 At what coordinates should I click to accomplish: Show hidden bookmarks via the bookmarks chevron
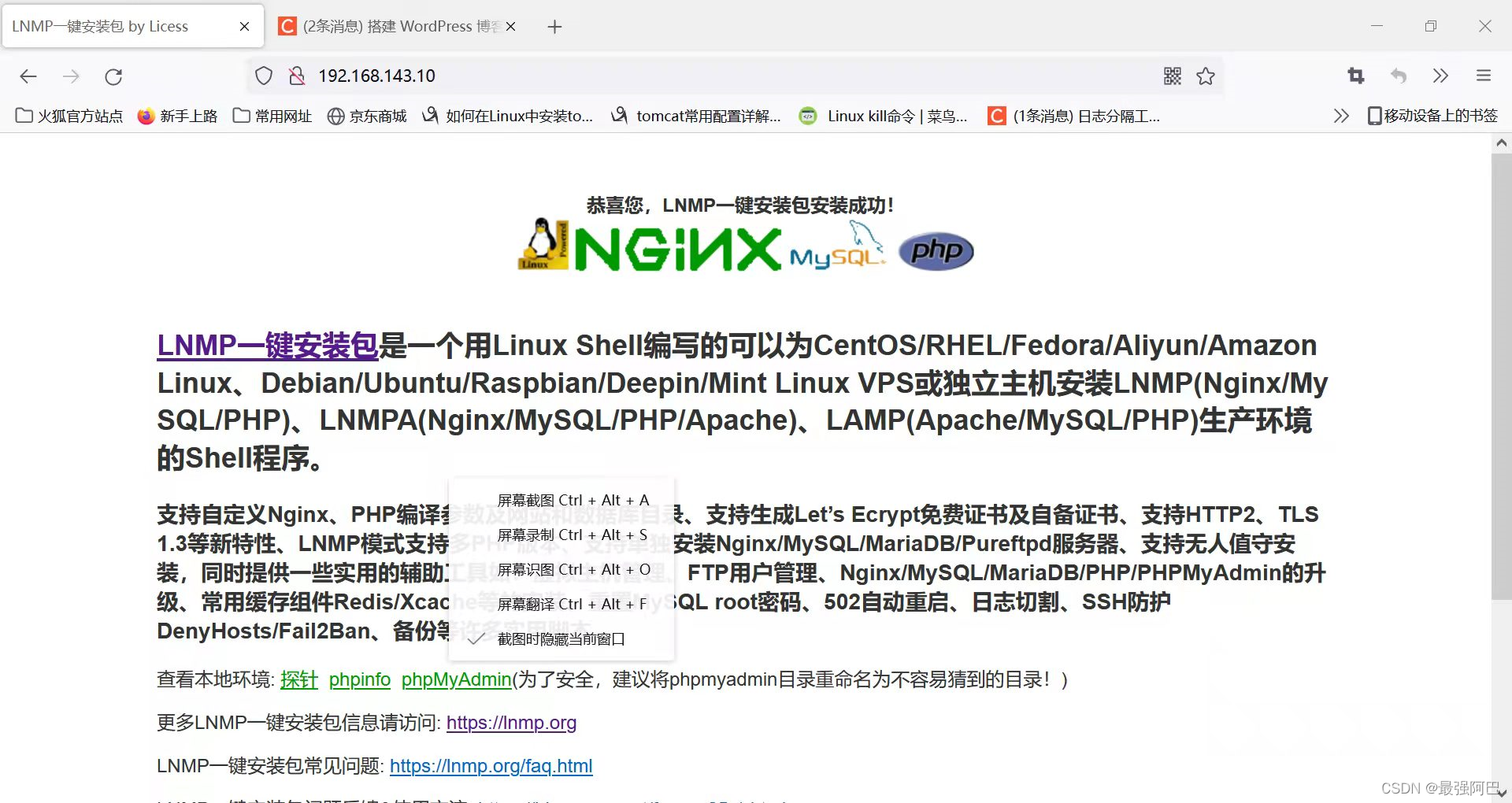point(1341,115)
